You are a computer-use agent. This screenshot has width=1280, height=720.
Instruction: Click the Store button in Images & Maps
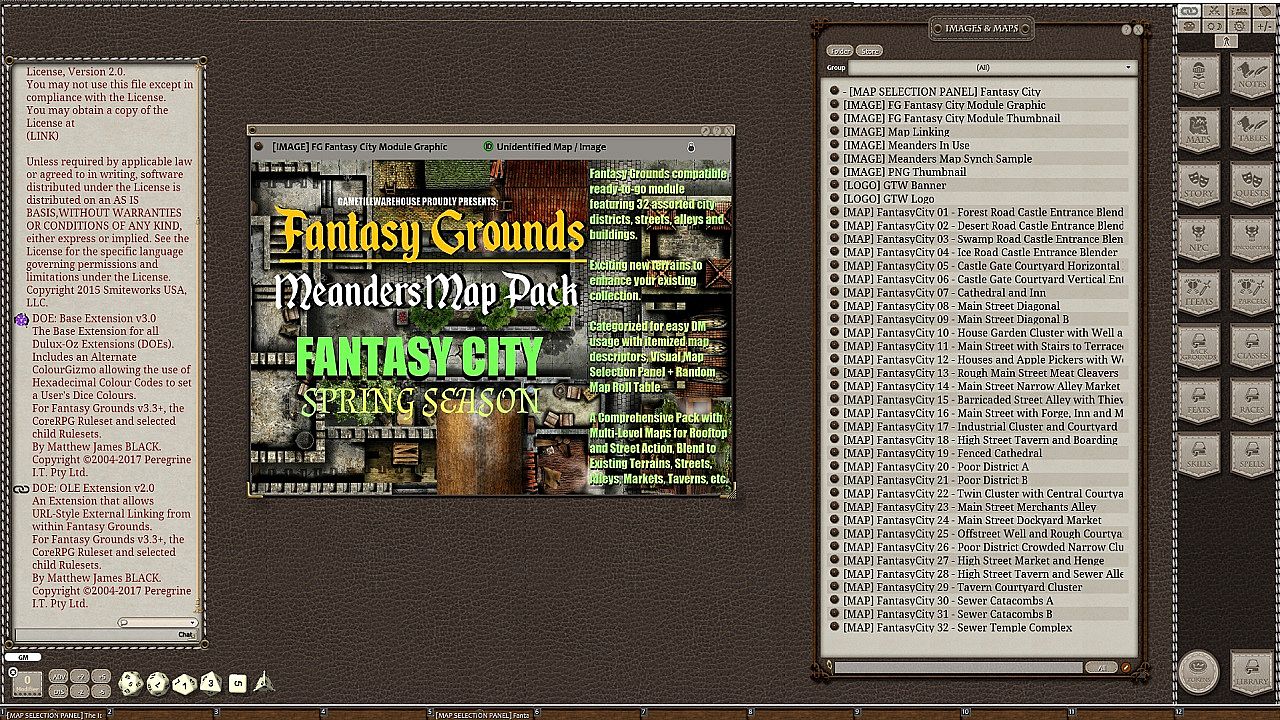(870, 51)
